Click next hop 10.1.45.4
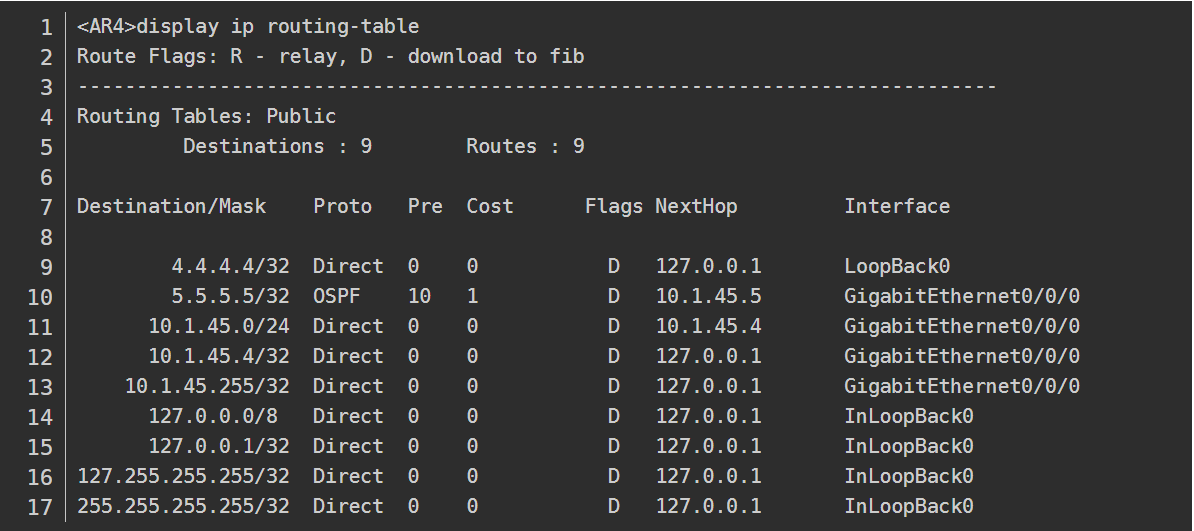This screenshot has height=531, width=1194. pos(708,326)
